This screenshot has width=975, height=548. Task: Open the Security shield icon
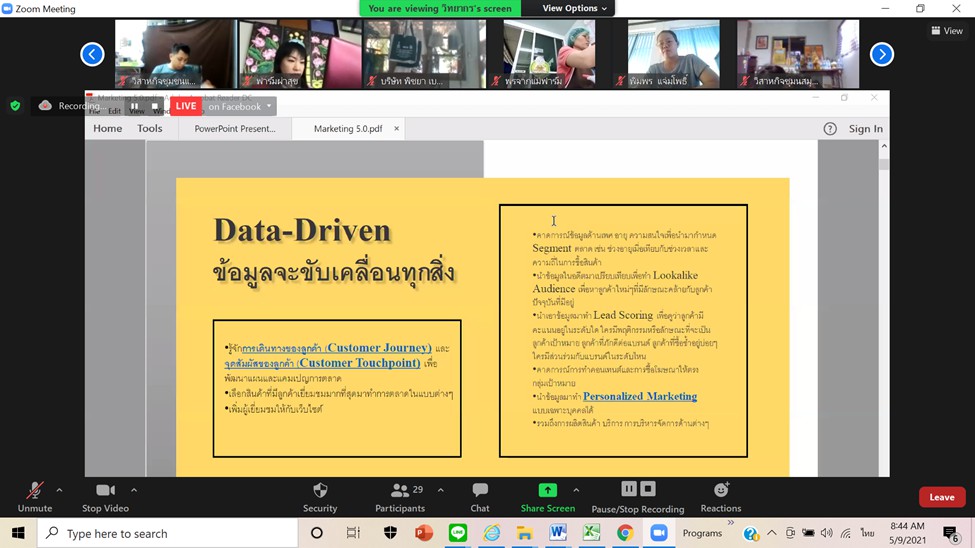(320, 490)
